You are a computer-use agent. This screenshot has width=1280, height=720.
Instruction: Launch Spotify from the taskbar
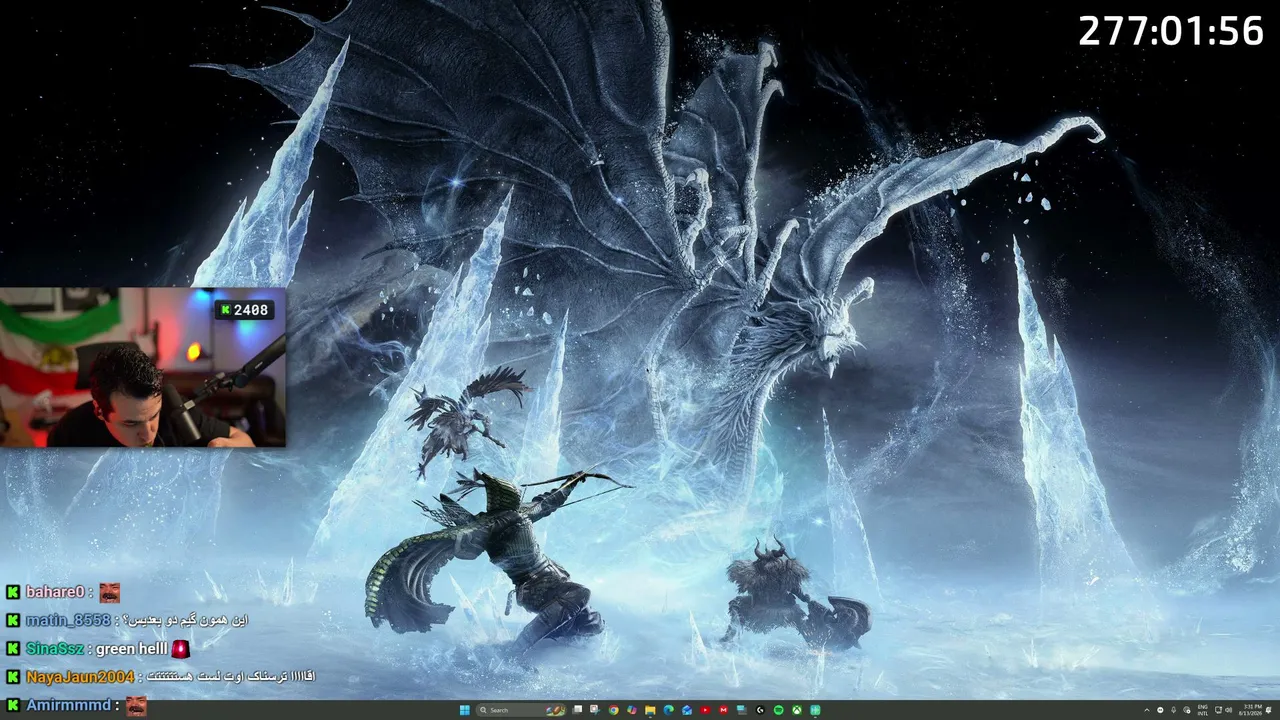(779, 710)
